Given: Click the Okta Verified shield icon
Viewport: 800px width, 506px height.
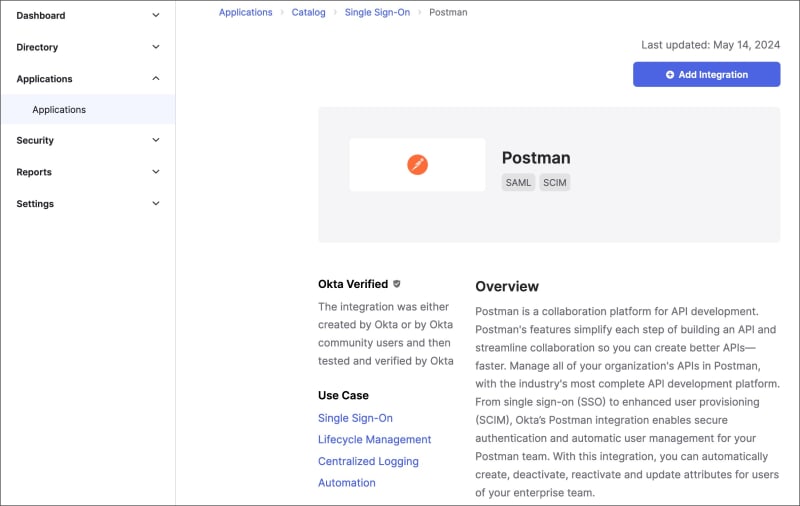Looking at the screenshot, I should click(397, 284).
